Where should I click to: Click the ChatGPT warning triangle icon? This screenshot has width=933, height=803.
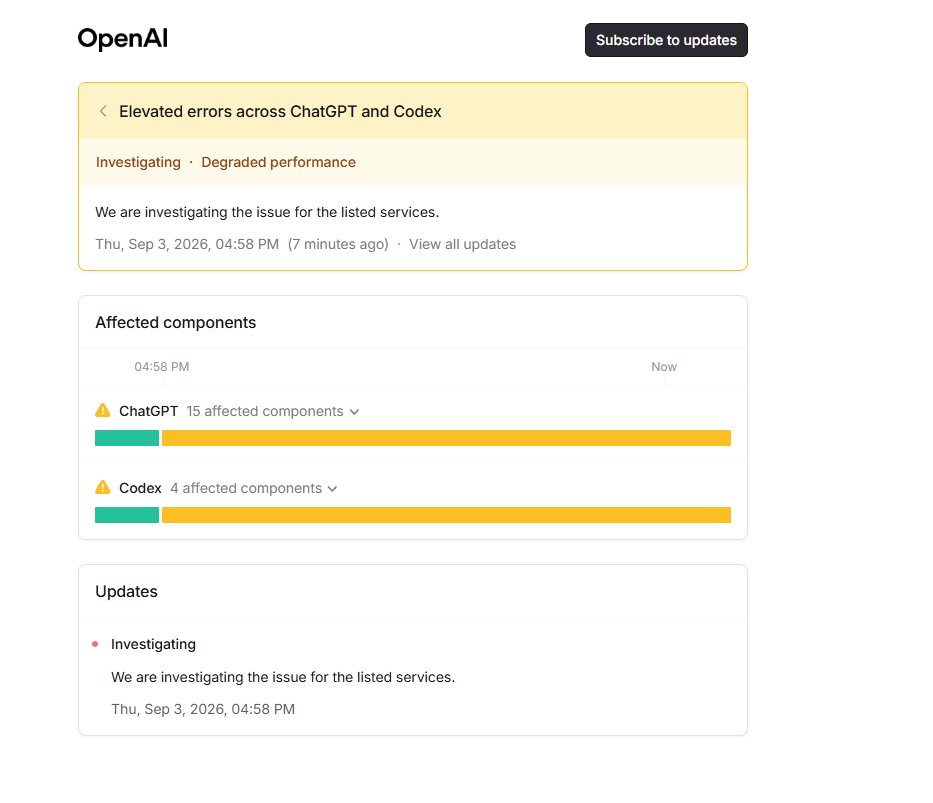[103, 410]
